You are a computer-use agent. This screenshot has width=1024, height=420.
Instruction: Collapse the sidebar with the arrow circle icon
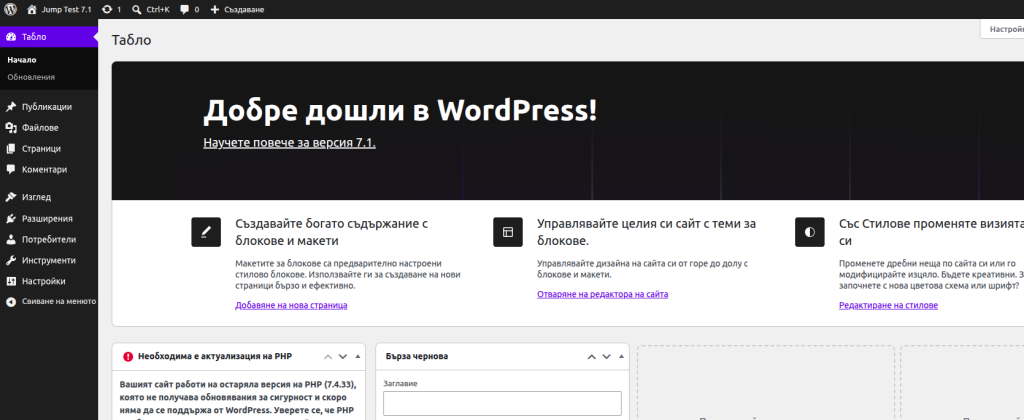(10, 302)
